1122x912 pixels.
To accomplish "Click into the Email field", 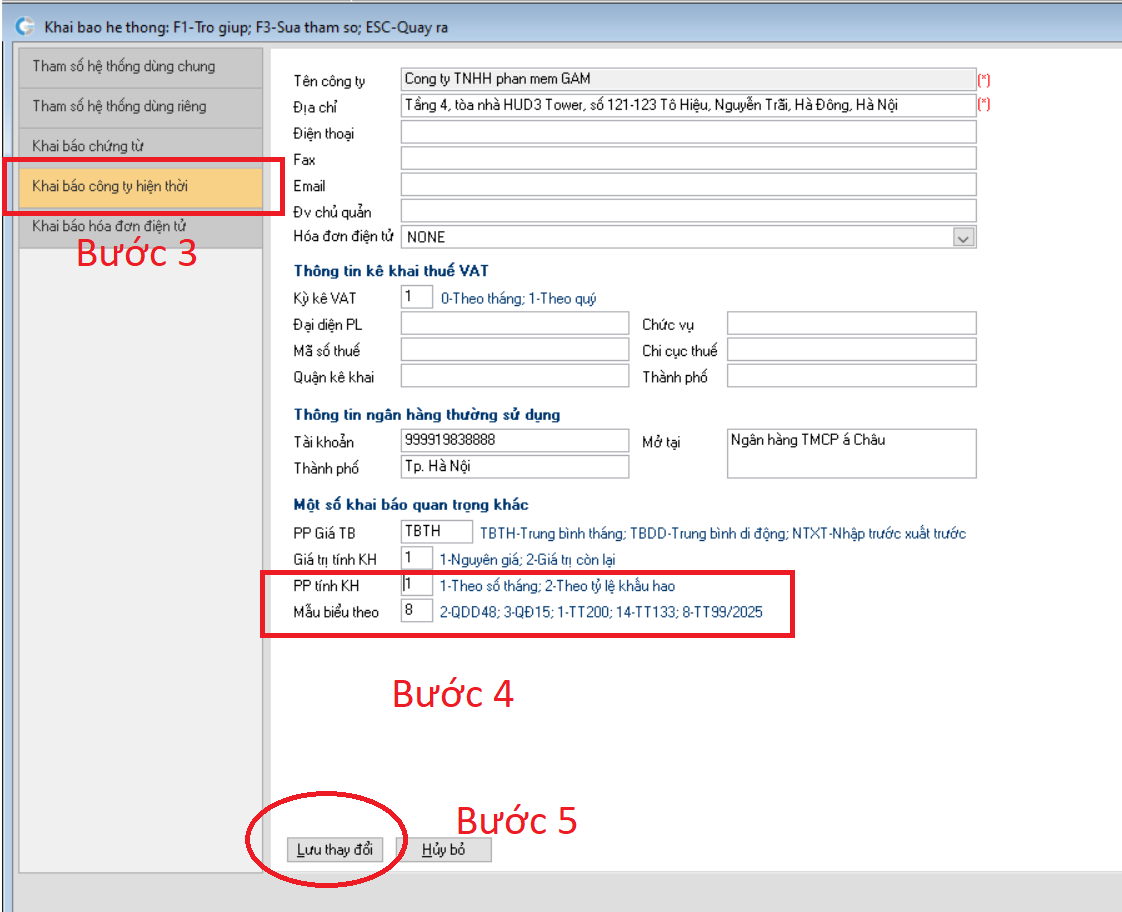I will (x=687, y=184).
